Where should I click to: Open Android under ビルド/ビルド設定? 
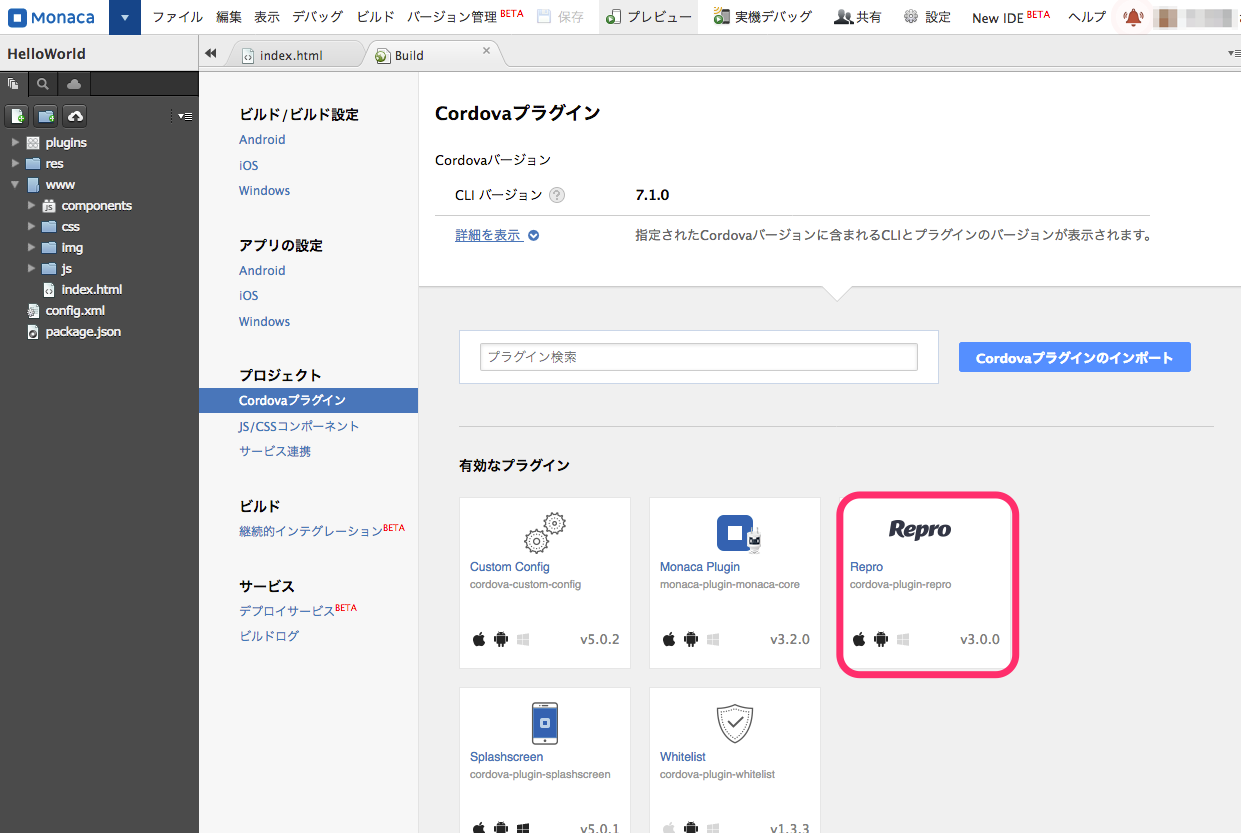pyautogui.click(x=262, y=140)
